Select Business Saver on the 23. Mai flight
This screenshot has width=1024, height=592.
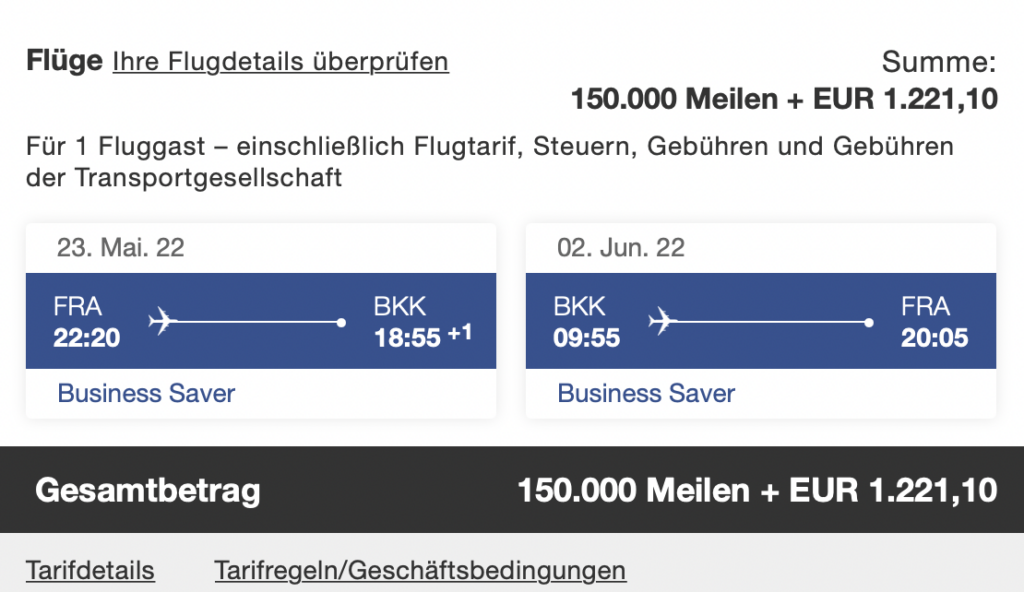[x=146, y=393]
